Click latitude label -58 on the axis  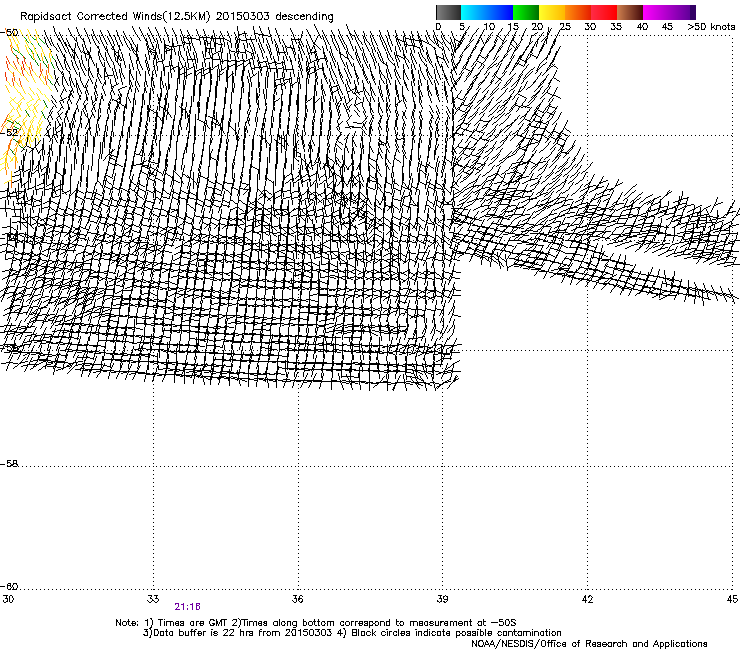click(x=9, y=464)
